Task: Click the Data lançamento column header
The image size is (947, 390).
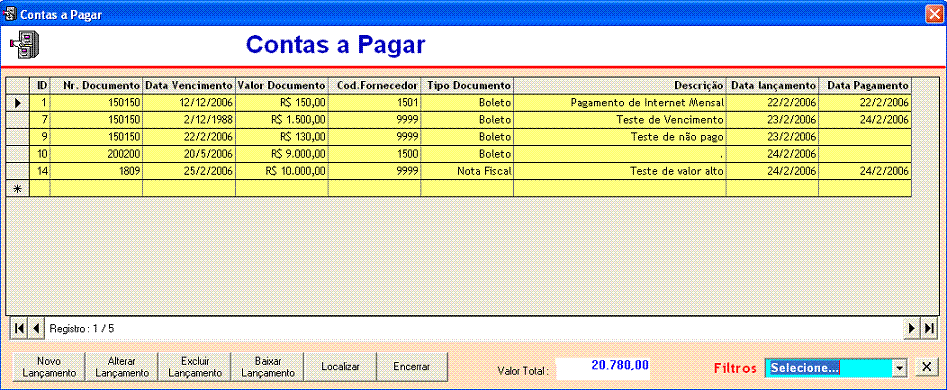Action: coord(772,86)
